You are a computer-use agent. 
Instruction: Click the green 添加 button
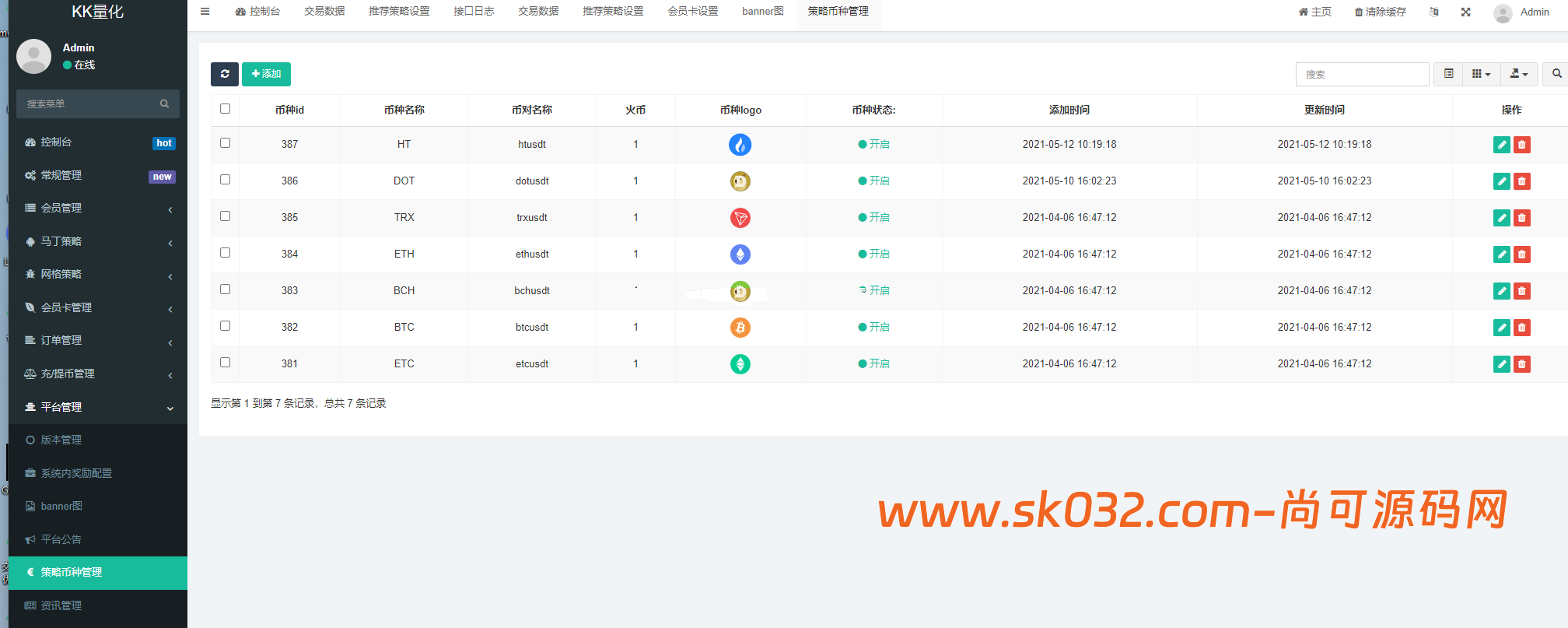click(266, 74)
